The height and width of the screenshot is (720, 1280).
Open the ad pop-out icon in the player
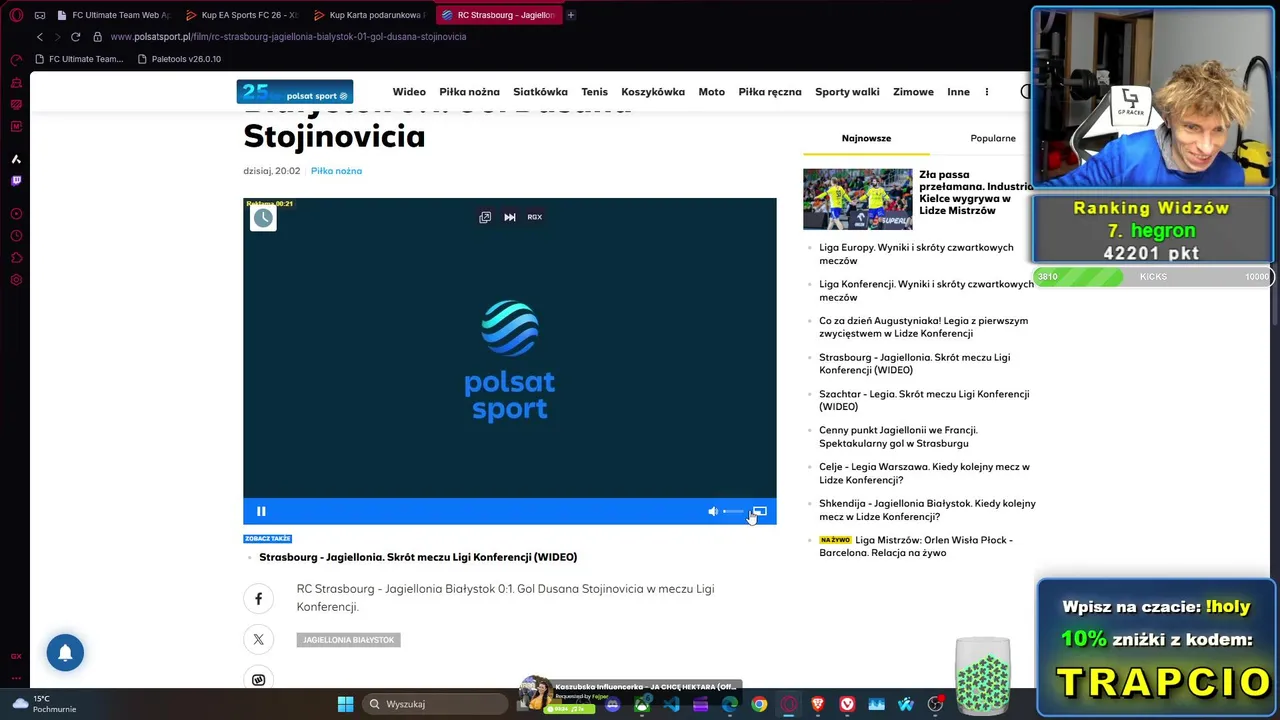tap(485, 217)
